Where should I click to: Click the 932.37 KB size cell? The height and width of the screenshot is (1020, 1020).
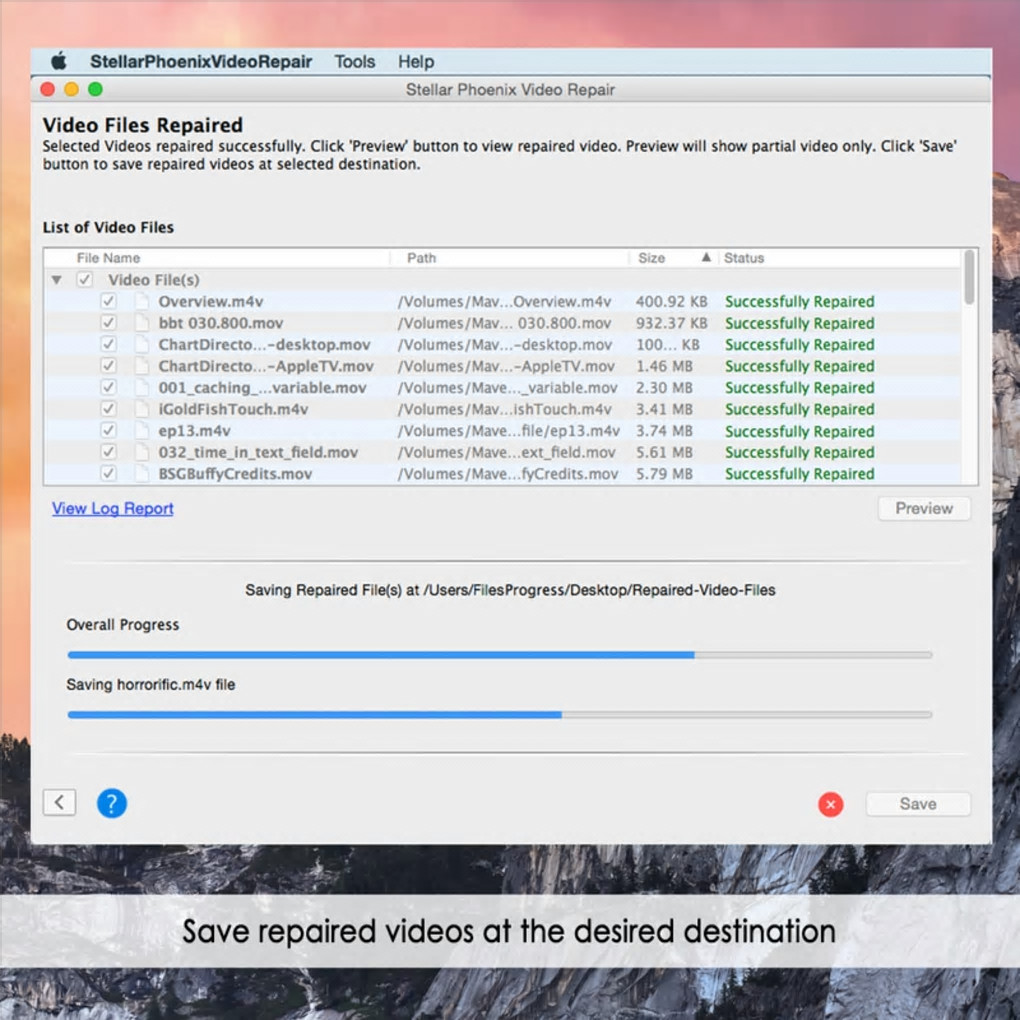pyautogui.click(x=671, y=323)
